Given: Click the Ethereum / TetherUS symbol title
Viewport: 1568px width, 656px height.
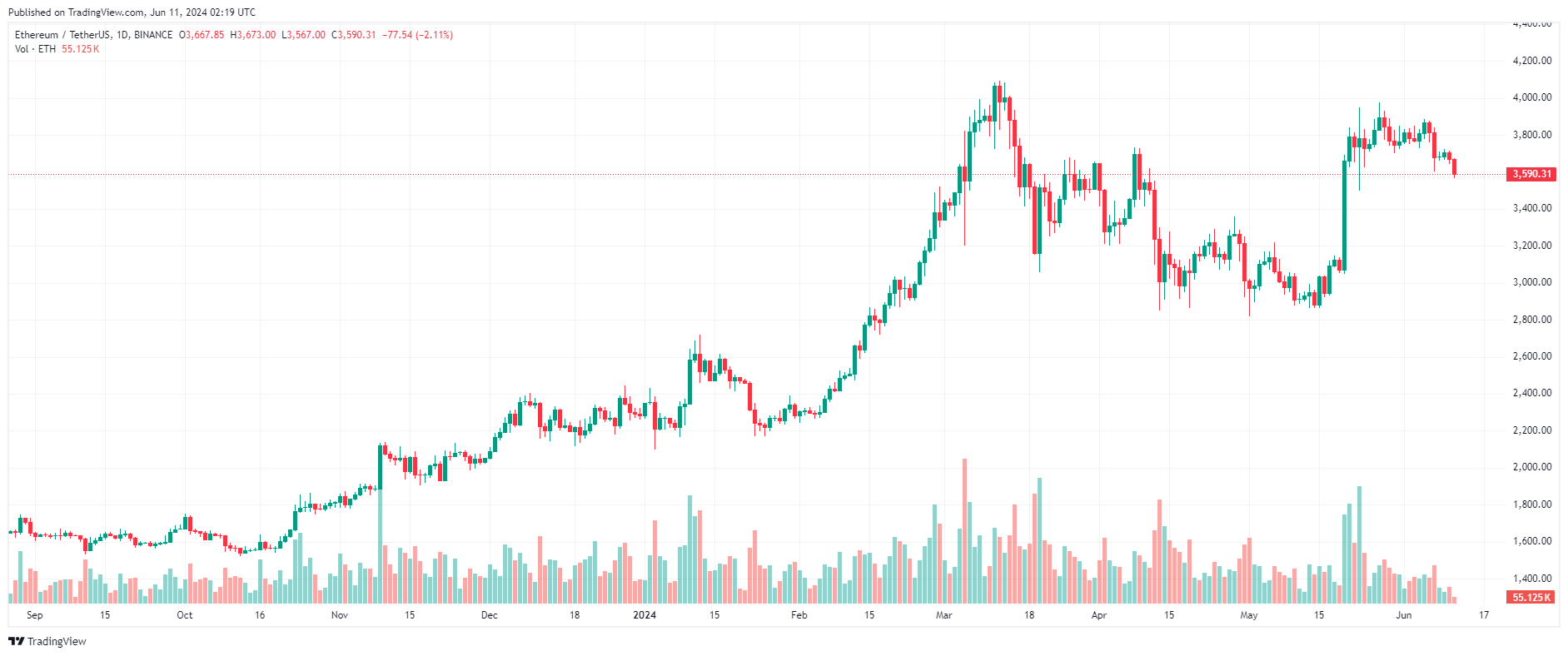Looking at the screenshot, I should pyautogui.click(x=93, y=35).
